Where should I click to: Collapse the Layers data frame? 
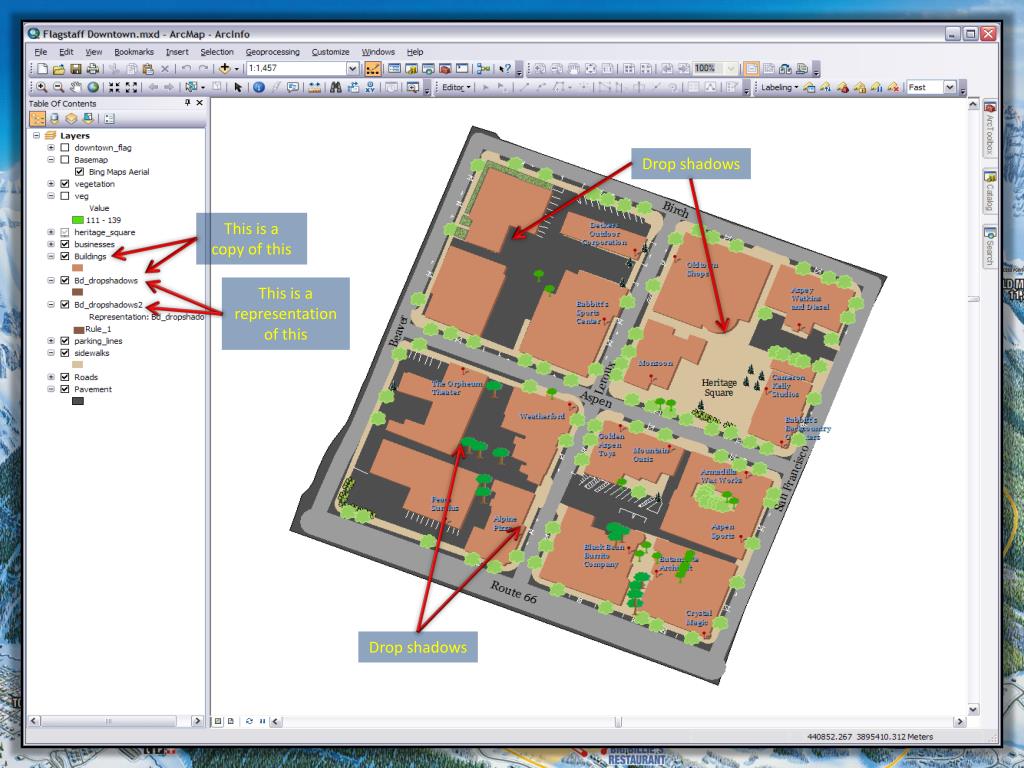pos(37,136)
